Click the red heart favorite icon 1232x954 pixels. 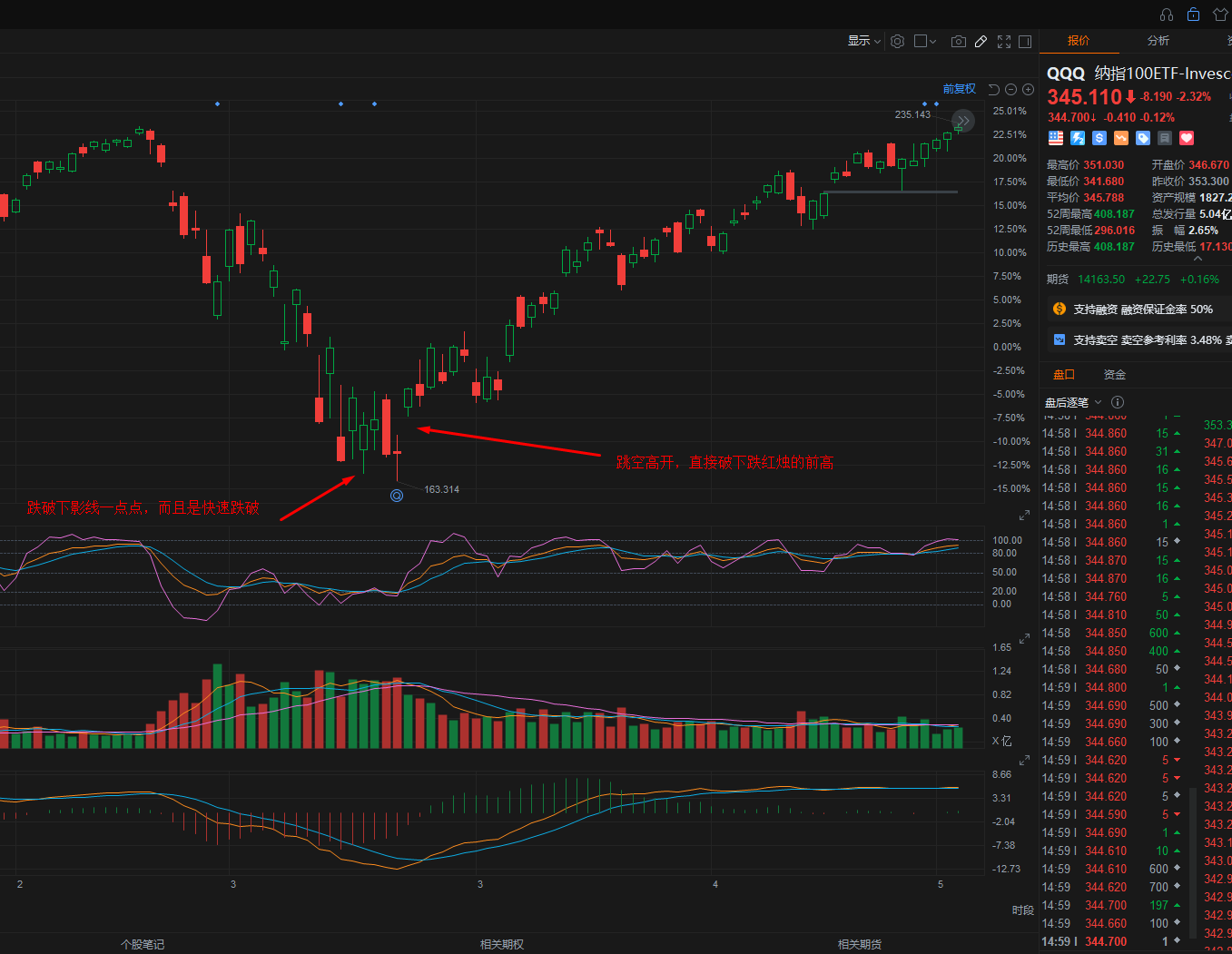tap(1187, 138)
